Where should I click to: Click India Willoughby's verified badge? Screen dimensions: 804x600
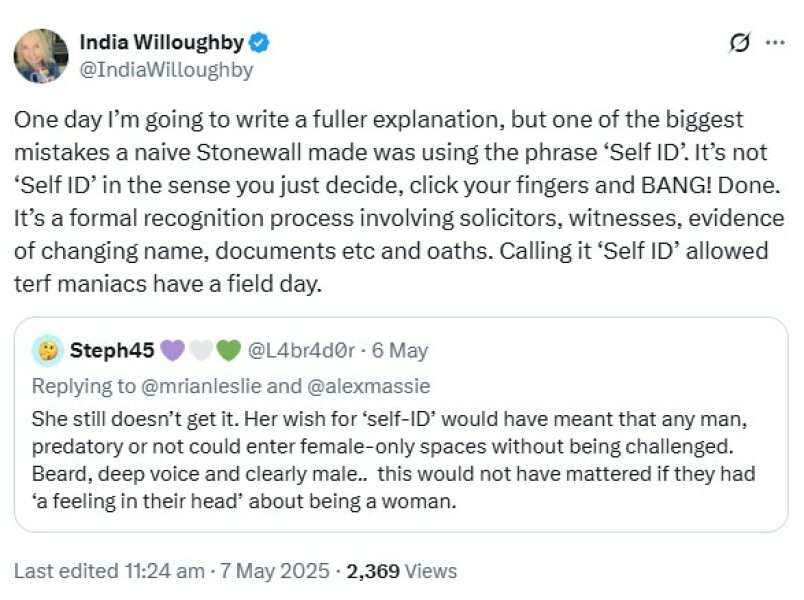coord(260,43)
